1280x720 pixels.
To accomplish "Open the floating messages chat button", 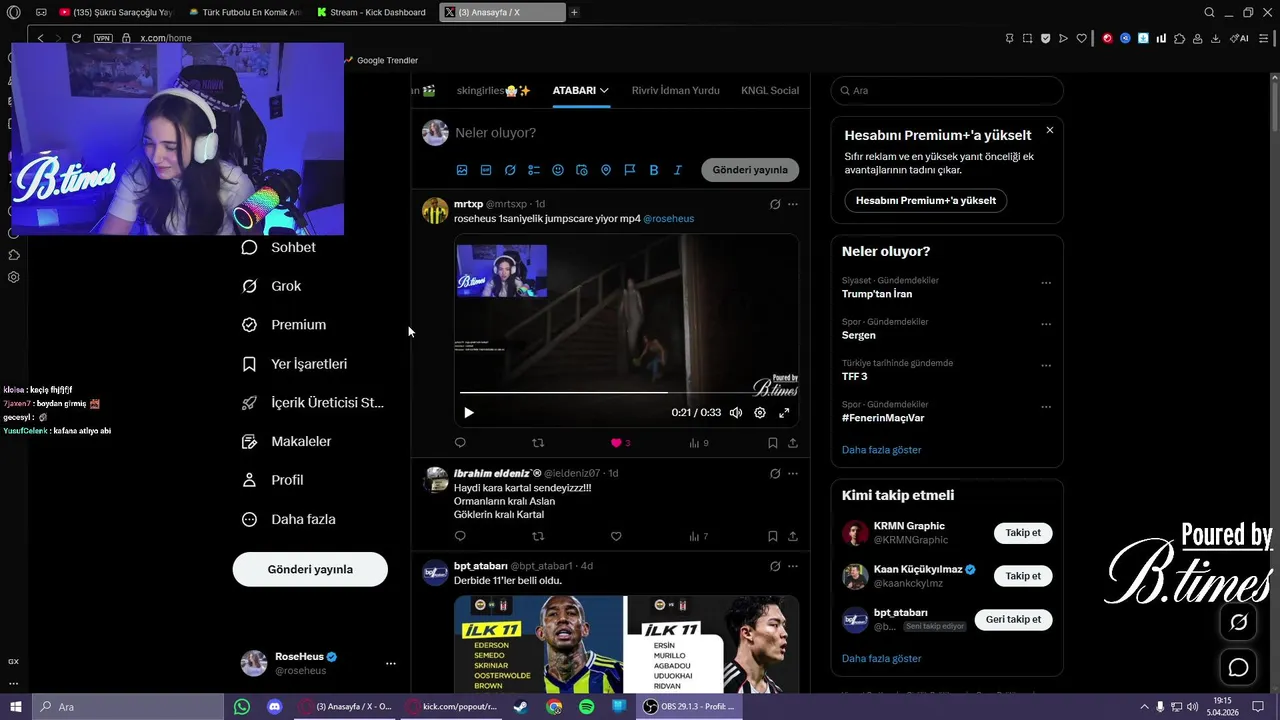I will (x=1238, y=667).
